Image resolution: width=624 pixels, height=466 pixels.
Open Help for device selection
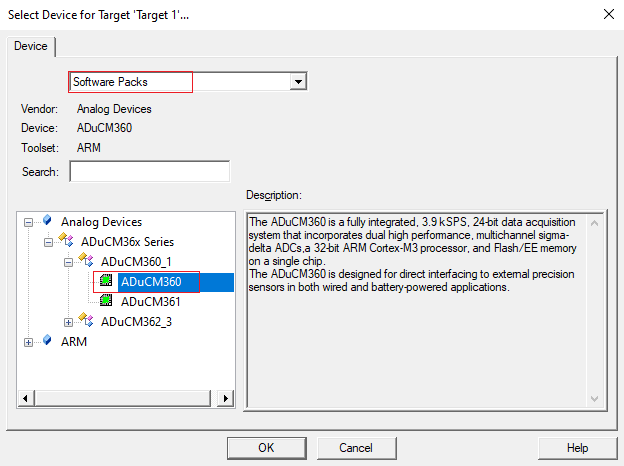coord(577,448)
